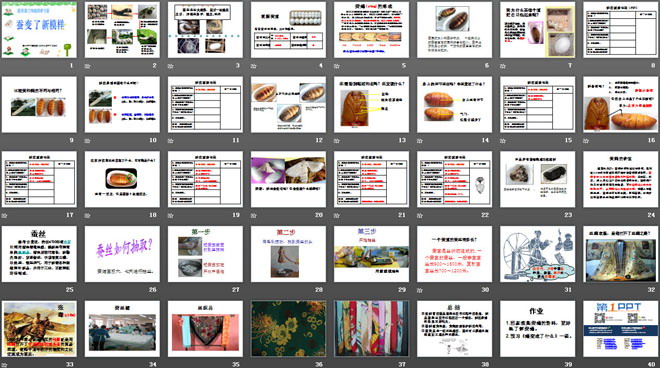Click the animation star icon under slide 19
Screen dimensions: 660x368
click(x=170, y=216)
